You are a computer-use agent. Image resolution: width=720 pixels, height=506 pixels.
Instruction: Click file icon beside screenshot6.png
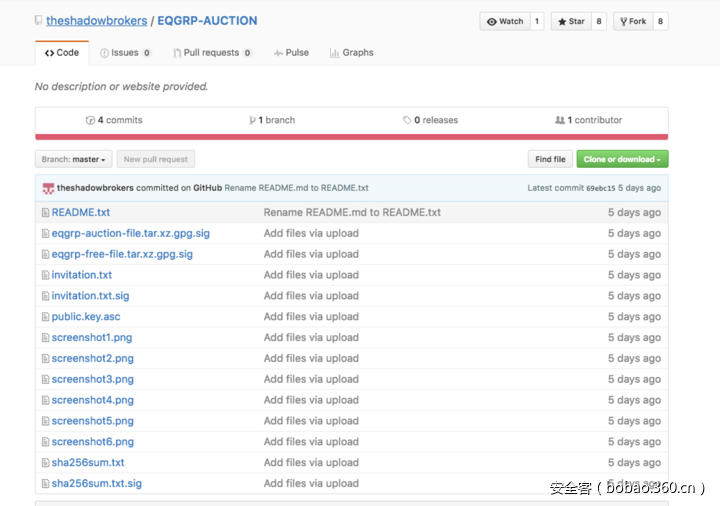coord(45,442)
